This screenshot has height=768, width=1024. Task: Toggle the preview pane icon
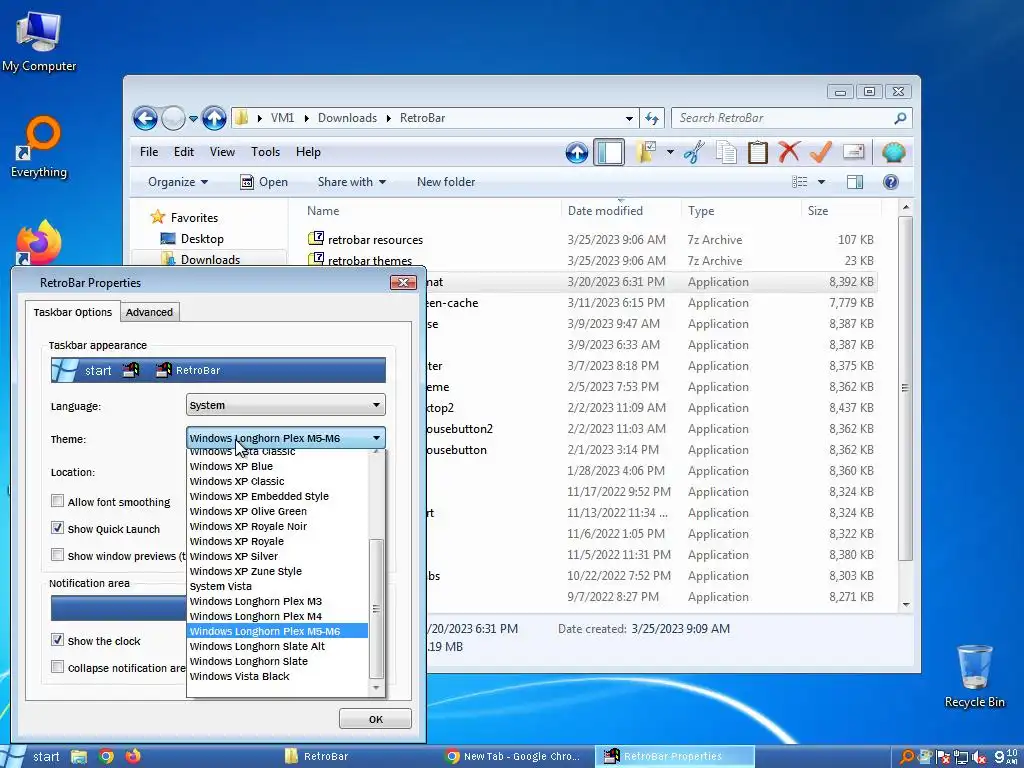(855, 182)
